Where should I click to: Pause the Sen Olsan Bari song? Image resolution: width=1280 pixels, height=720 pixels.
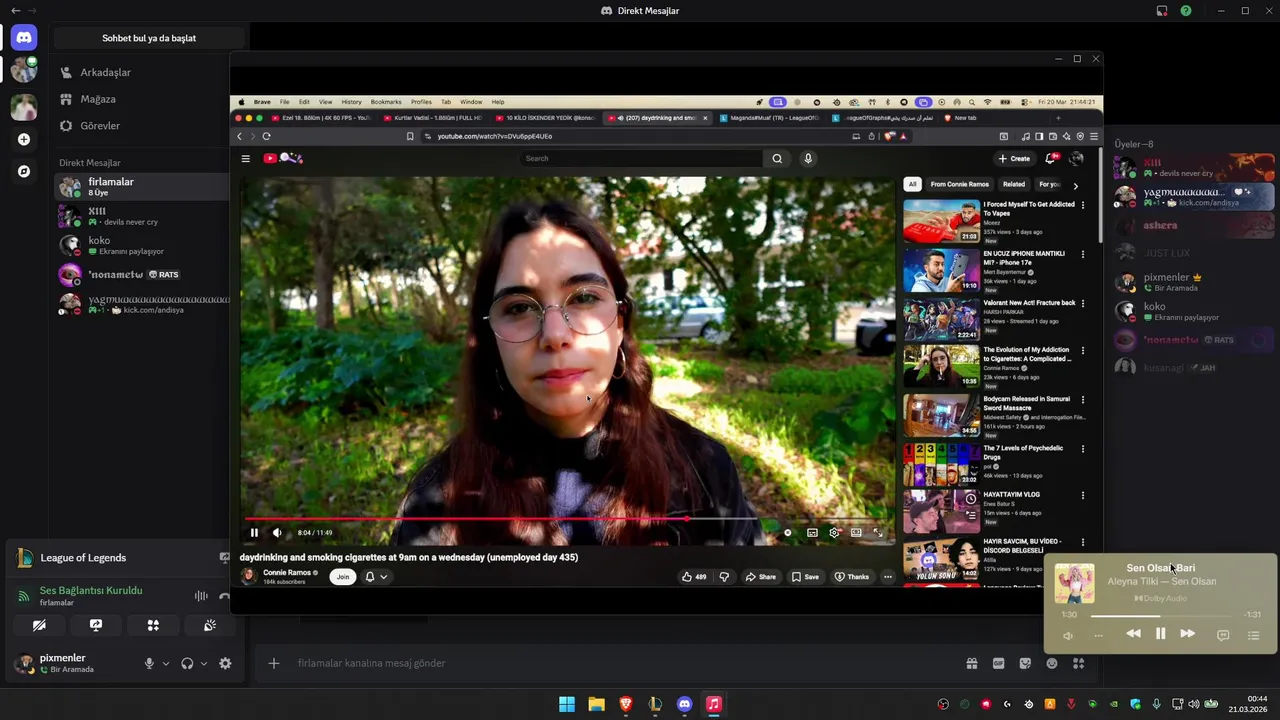(x=1160, y=633)
